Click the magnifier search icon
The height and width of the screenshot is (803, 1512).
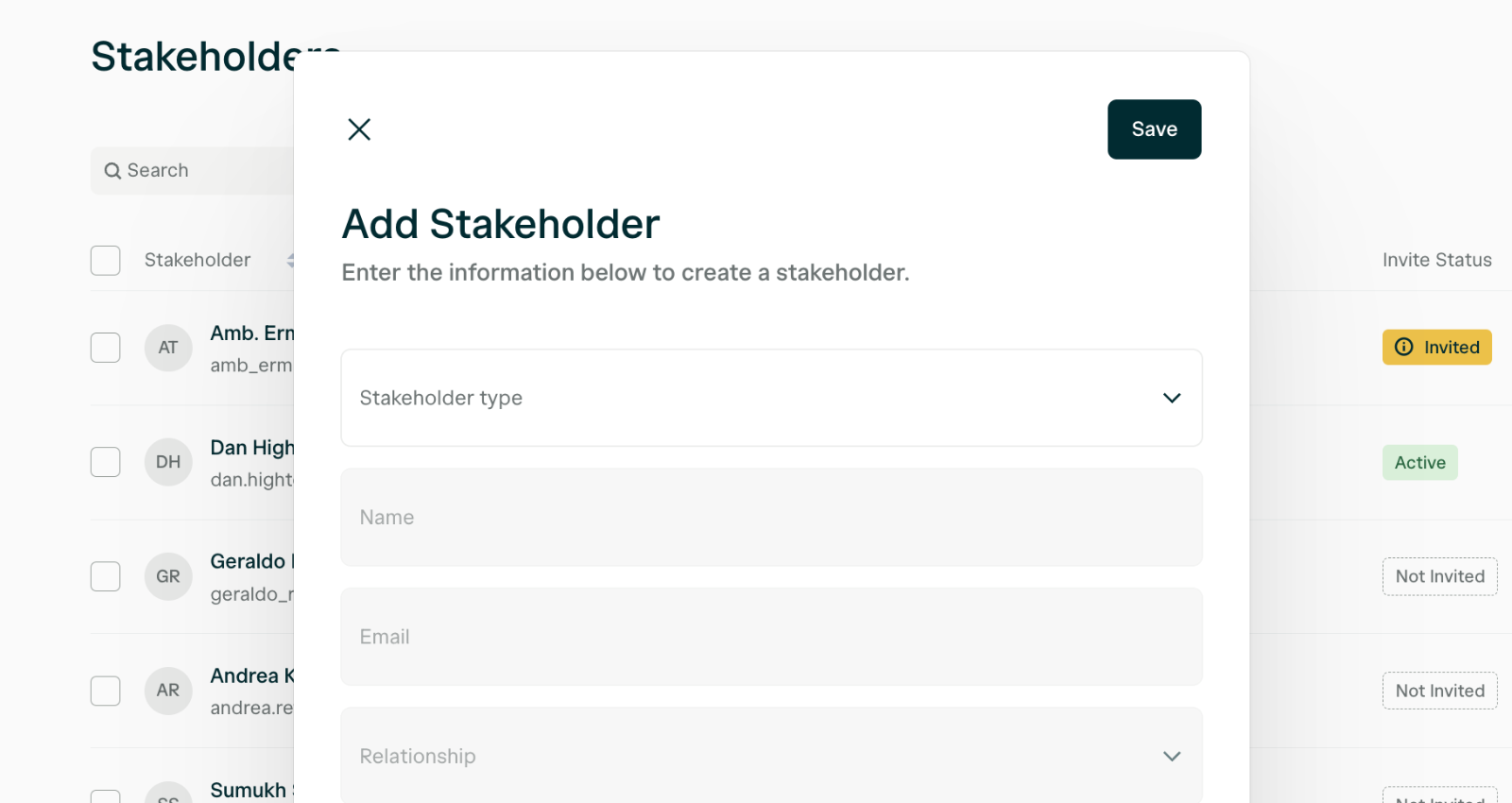(x=112, y=171)
